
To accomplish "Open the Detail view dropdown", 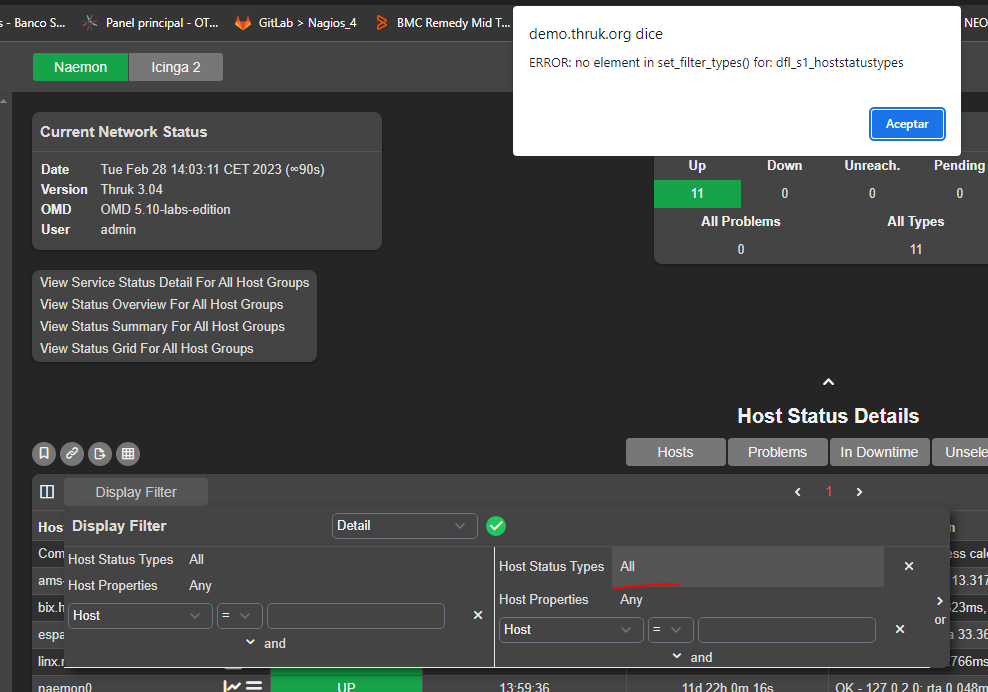I will [405, 526].
